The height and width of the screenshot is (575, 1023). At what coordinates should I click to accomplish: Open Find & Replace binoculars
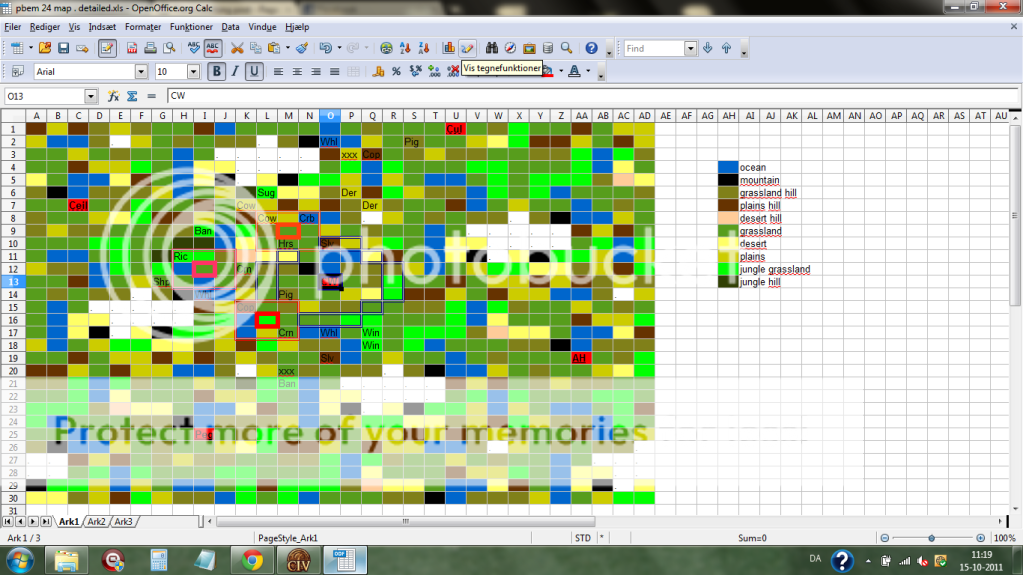coord(491,48)
